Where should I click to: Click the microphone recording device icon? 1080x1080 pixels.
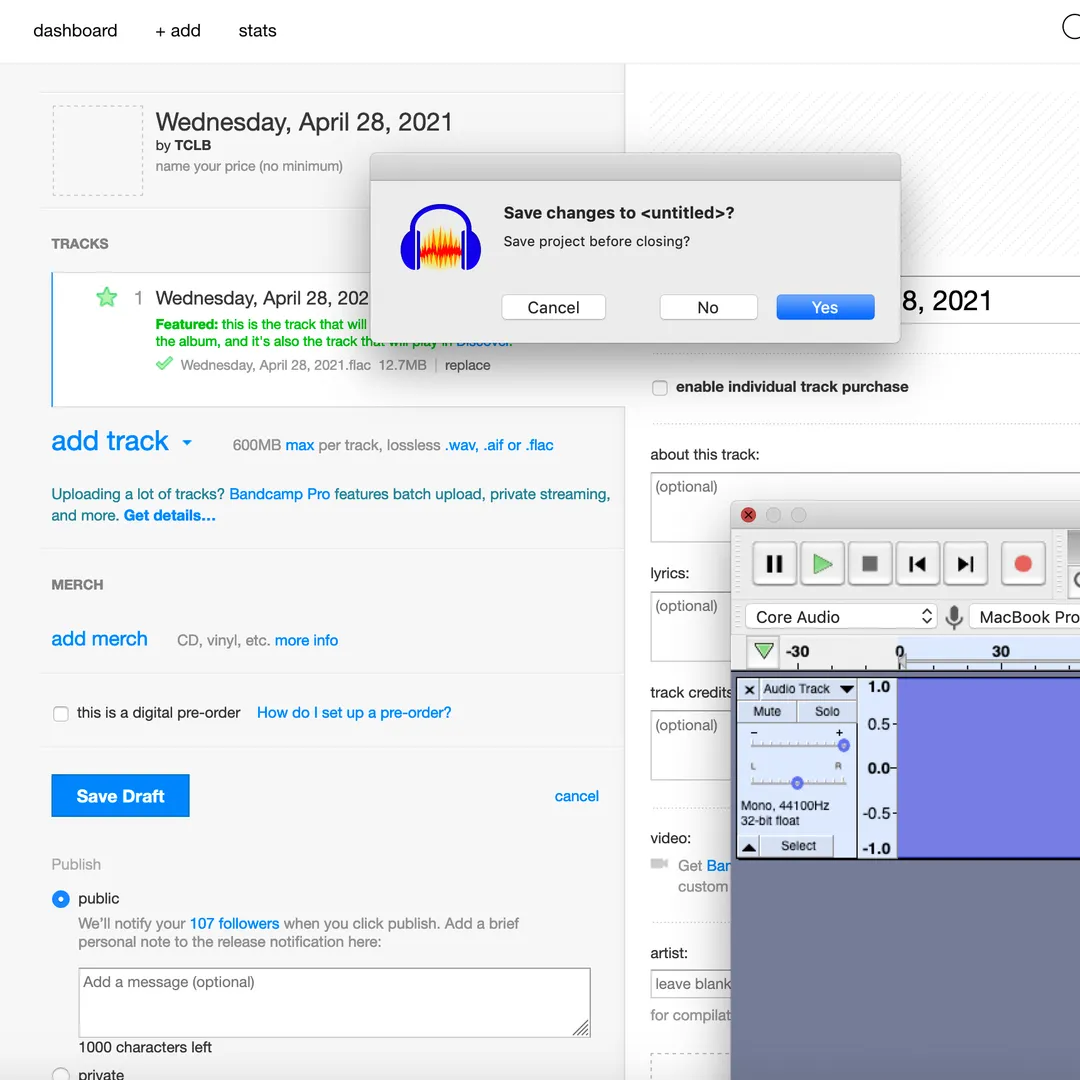click(x=954, y=617)
